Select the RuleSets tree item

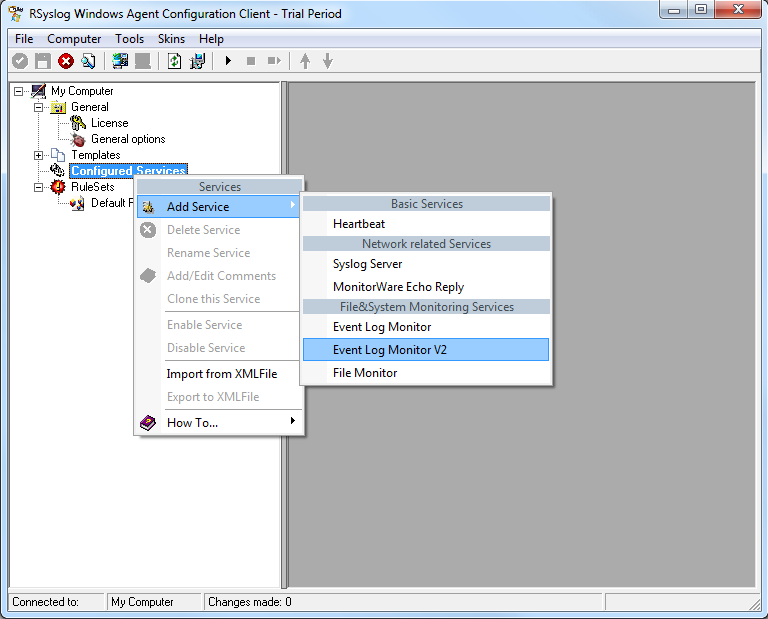point(93,187)
